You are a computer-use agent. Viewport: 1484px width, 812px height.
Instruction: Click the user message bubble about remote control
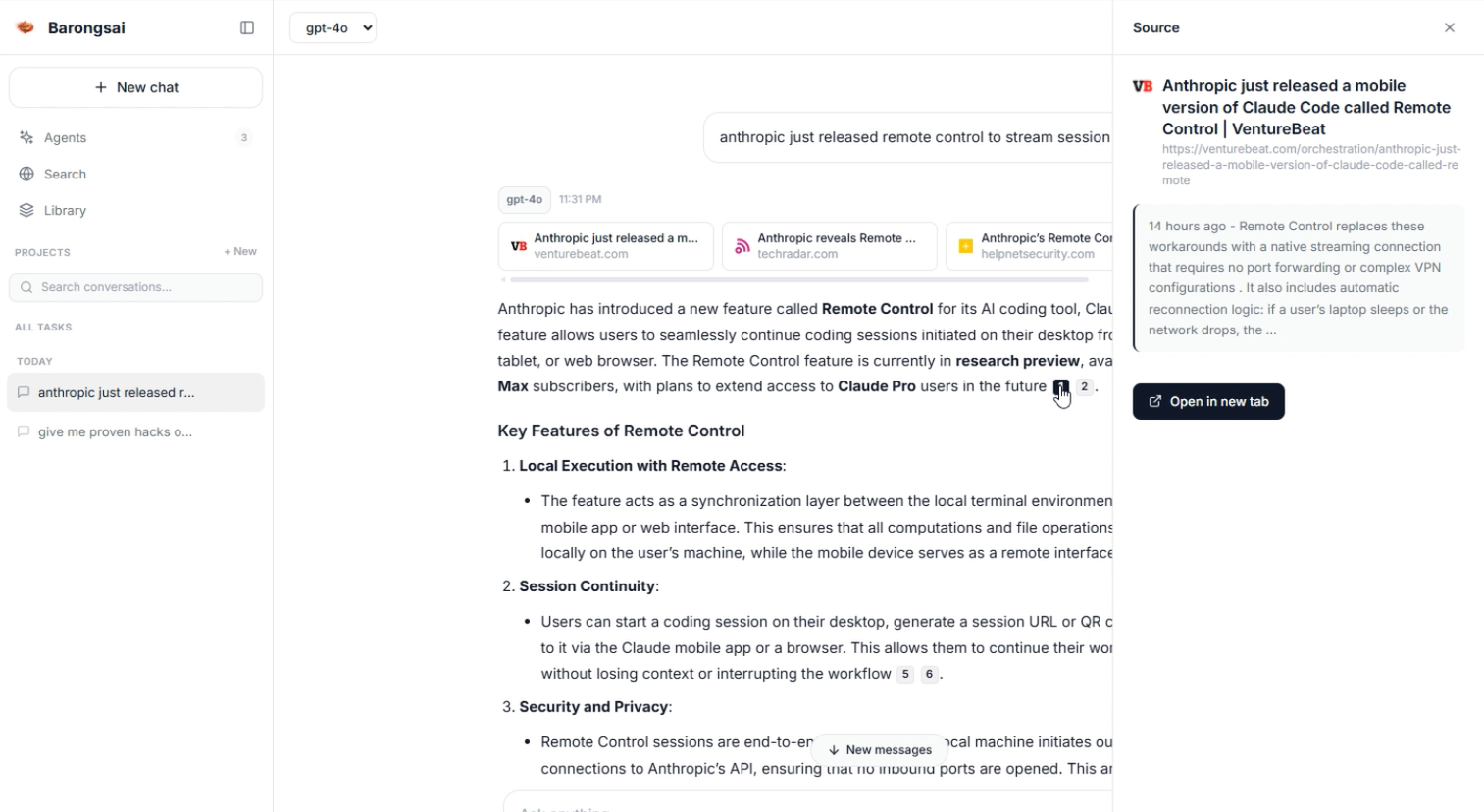click(908, 137)
